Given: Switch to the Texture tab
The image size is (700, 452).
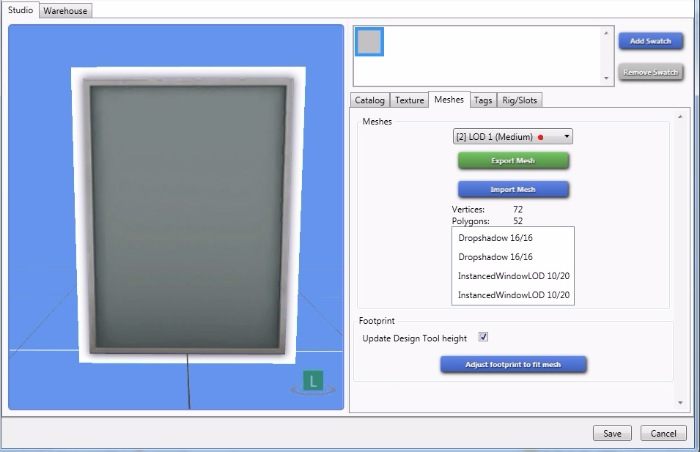Looking at the screenshot, I should coord(409,100).
